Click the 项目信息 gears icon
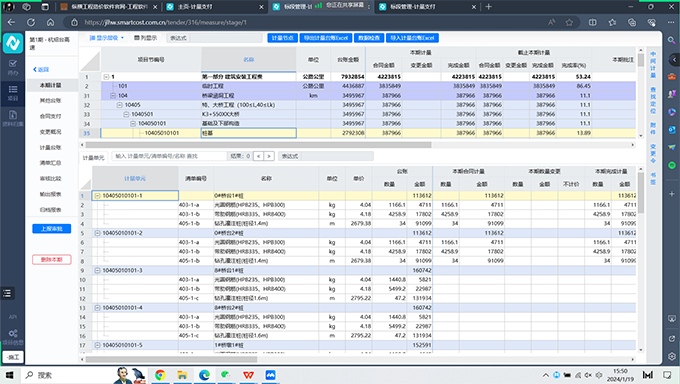This screenshot has width=680, height=384. [13, 337]
